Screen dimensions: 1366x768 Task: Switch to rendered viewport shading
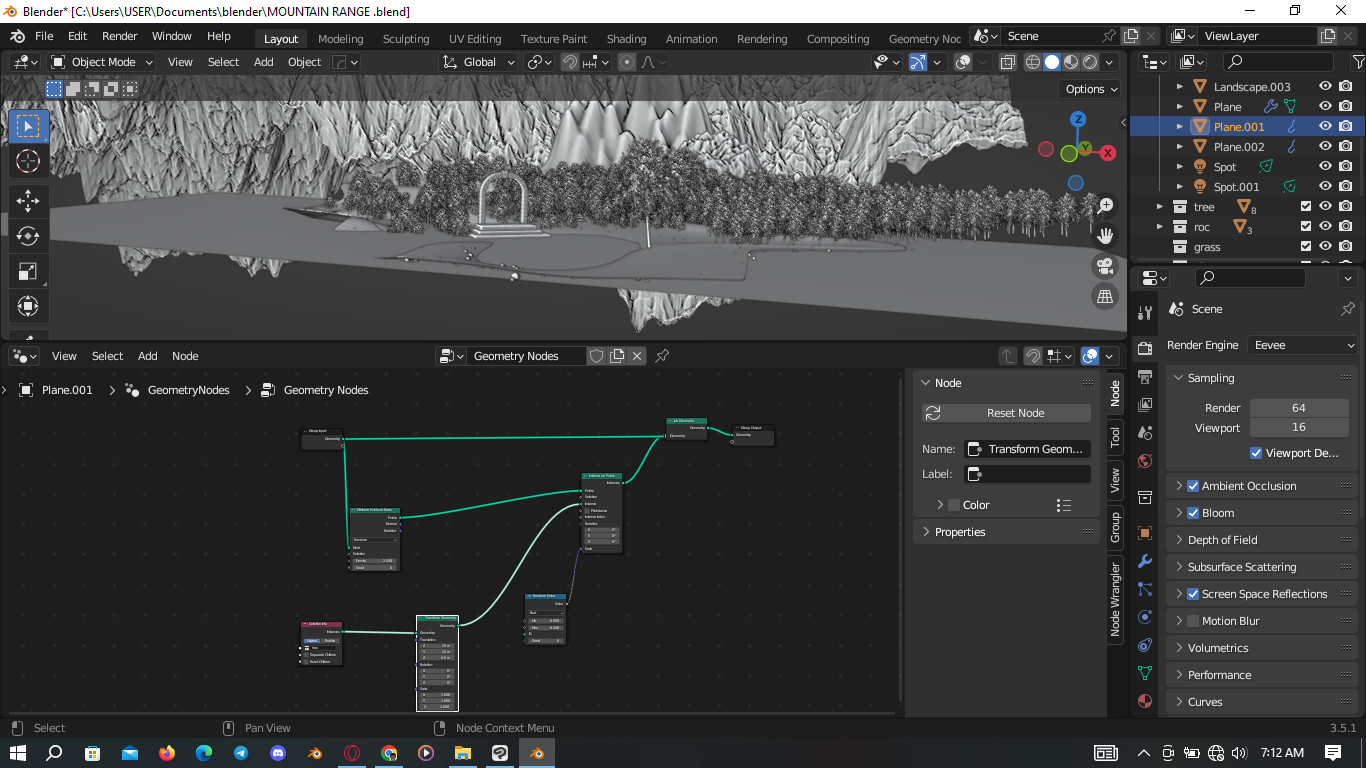[1090, 62]
